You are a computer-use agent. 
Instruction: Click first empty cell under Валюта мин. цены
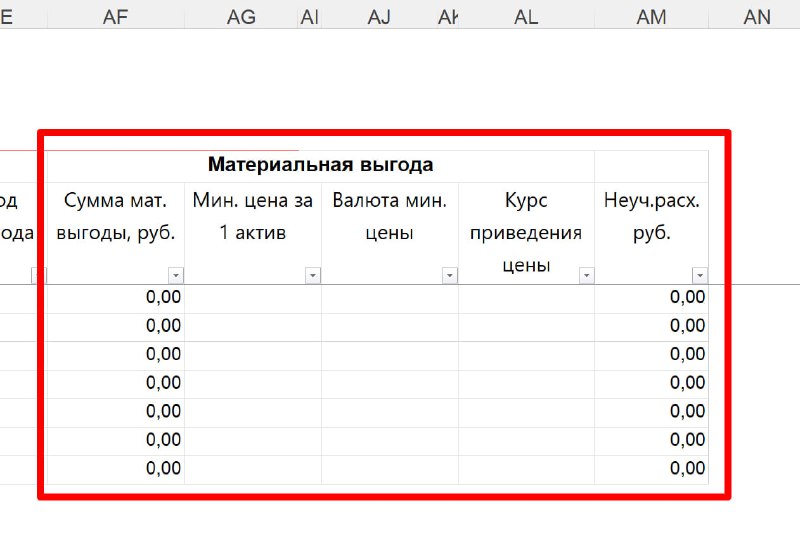[389, 297]
